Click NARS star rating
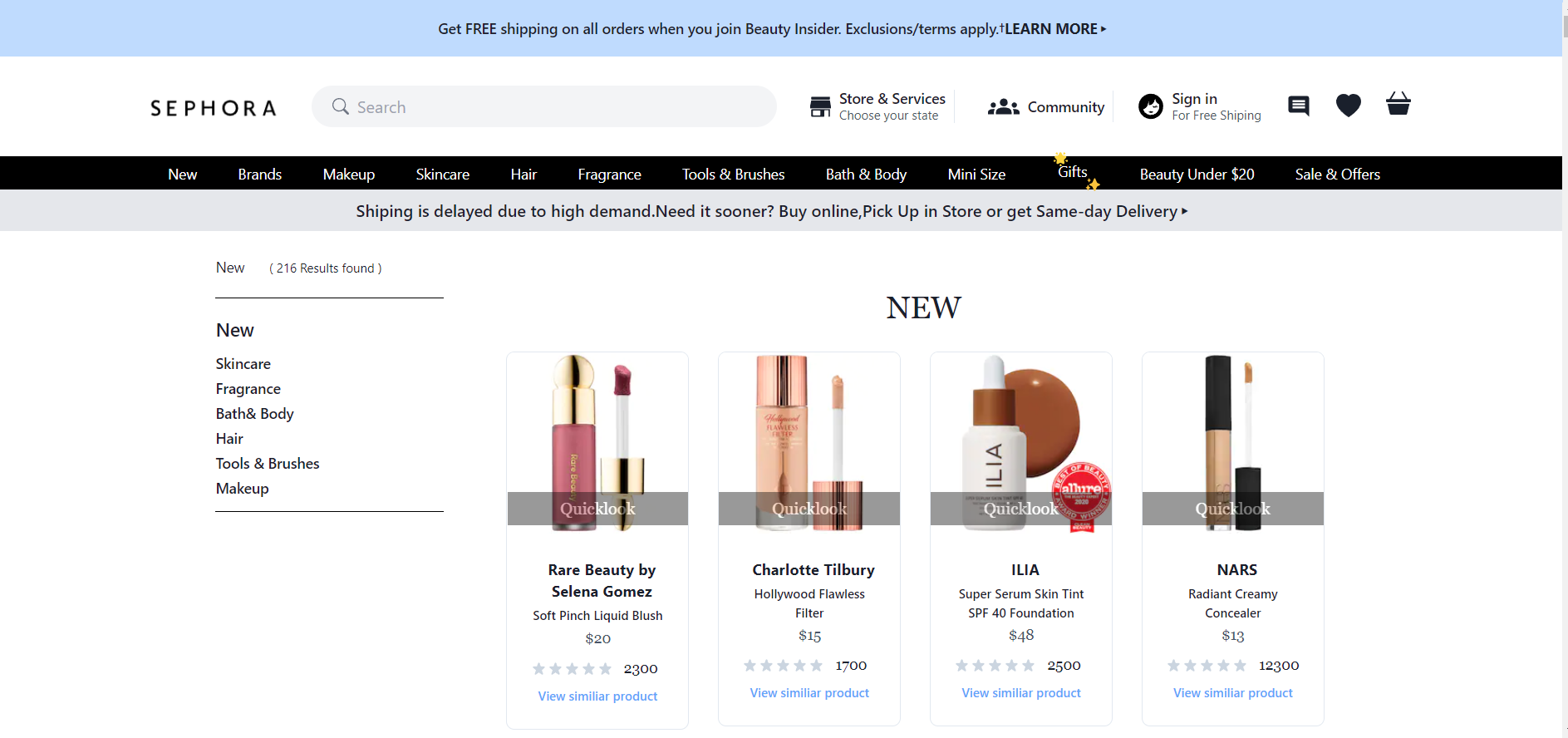 (1207, 666)
